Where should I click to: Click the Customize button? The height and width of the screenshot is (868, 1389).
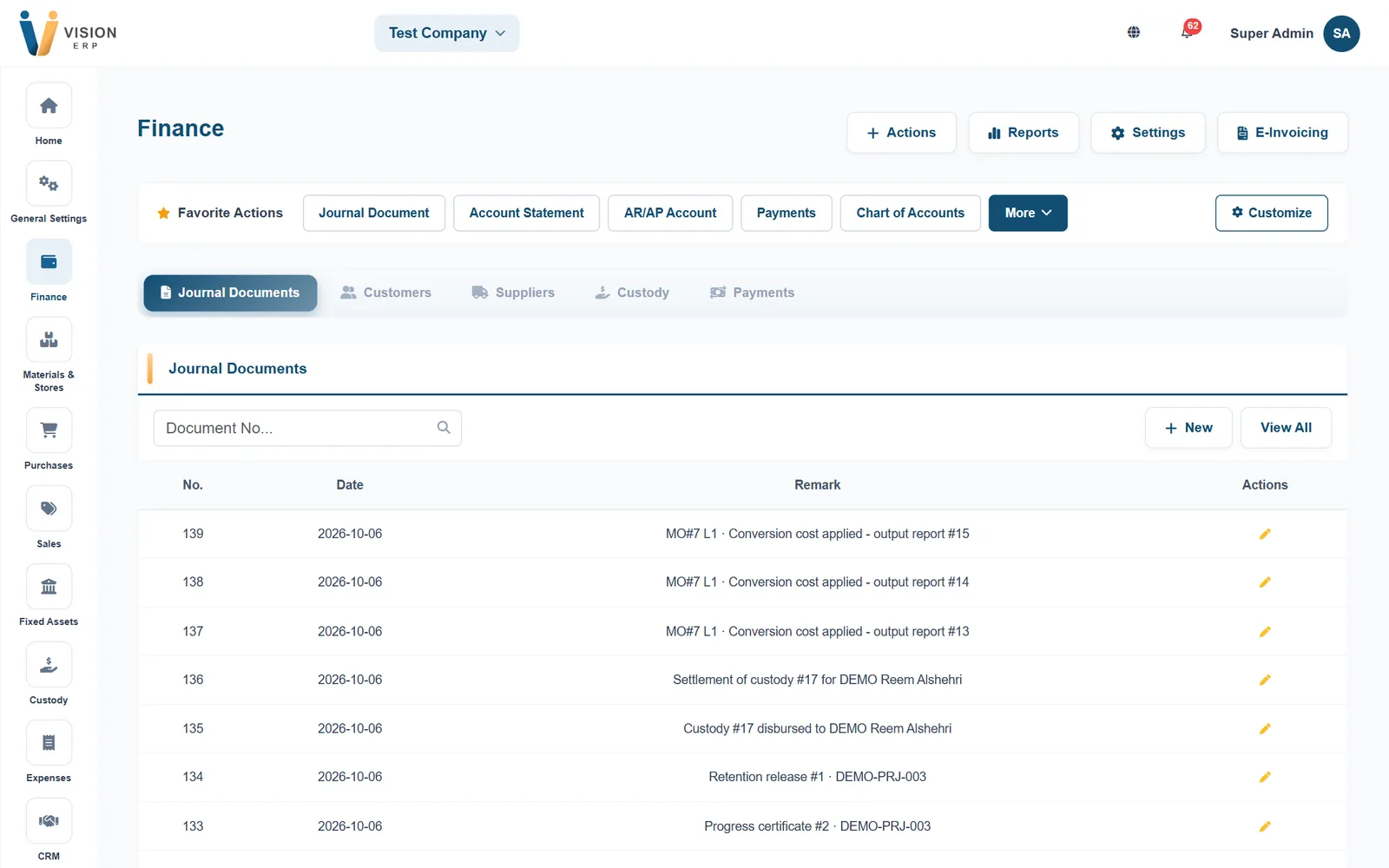coord(1272,213)
